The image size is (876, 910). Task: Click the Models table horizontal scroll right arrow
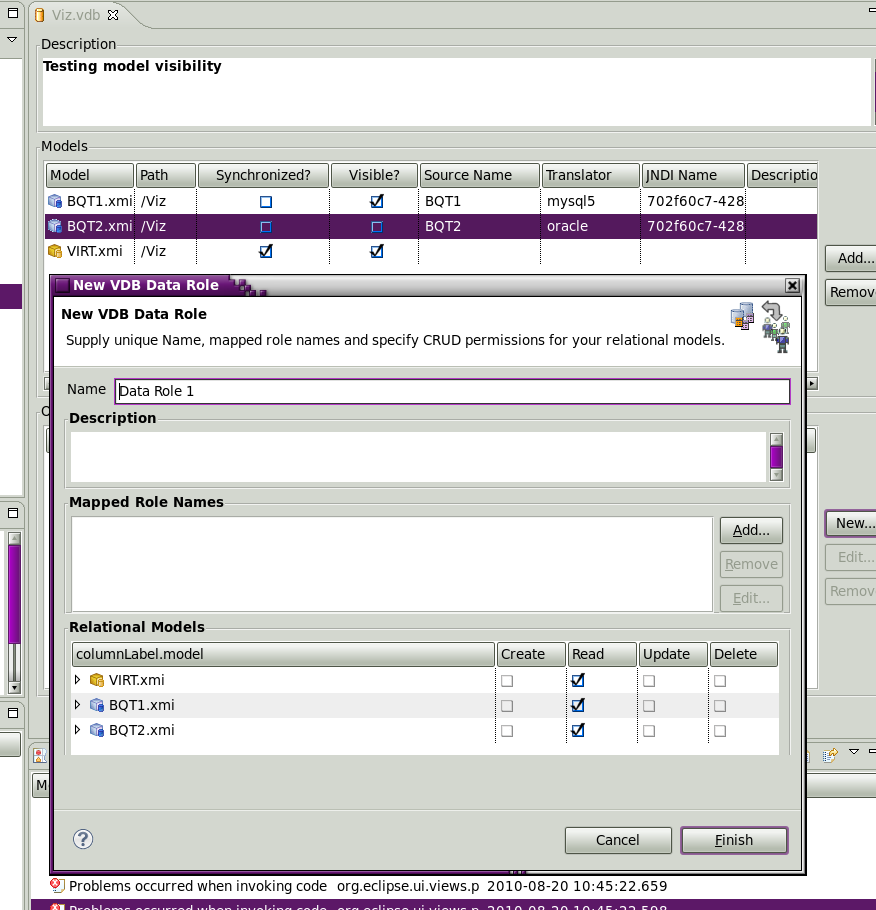pos(812,383)
